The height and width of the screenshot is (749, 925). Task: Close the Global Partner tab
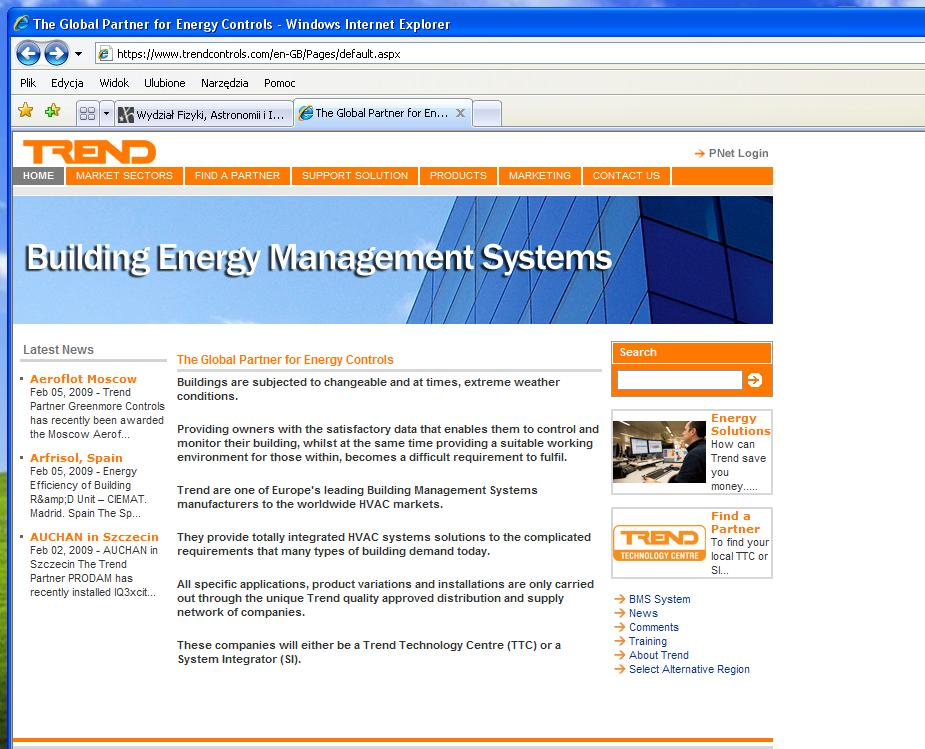[x=461, y=113]
